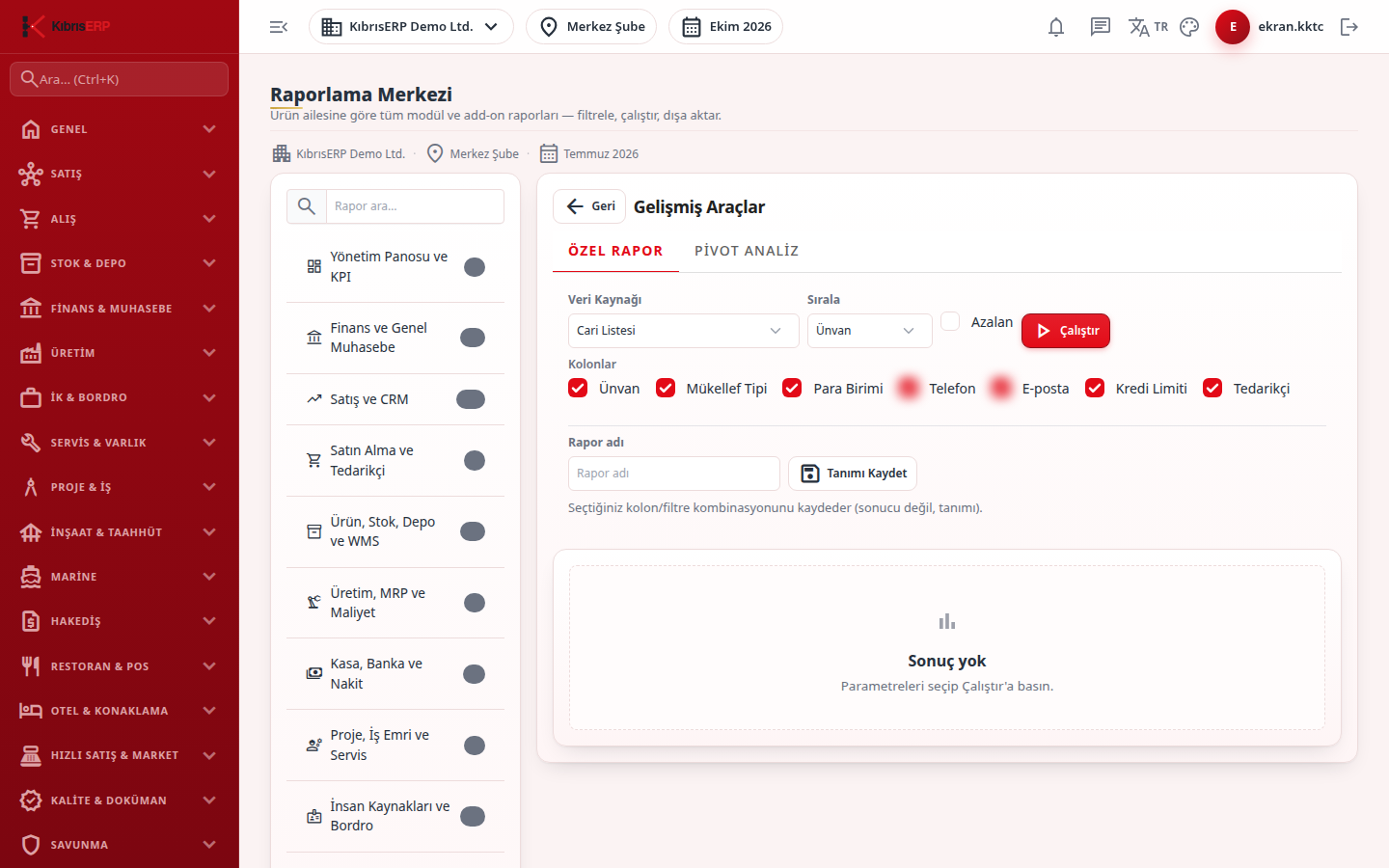This screenshot has height=868, width=1389.
Task: Switch language via the TR translate icon
Action: pyautogui.click(x=1148, y=27)
